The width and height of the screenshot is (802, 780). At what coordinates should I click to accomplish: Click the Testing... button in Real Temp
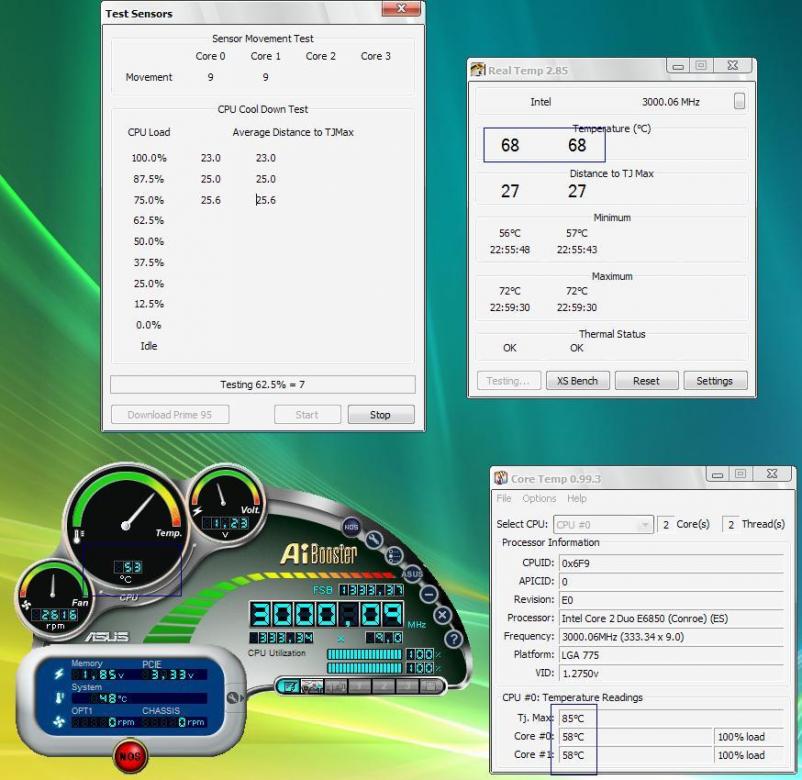click(x=509, y=381)
